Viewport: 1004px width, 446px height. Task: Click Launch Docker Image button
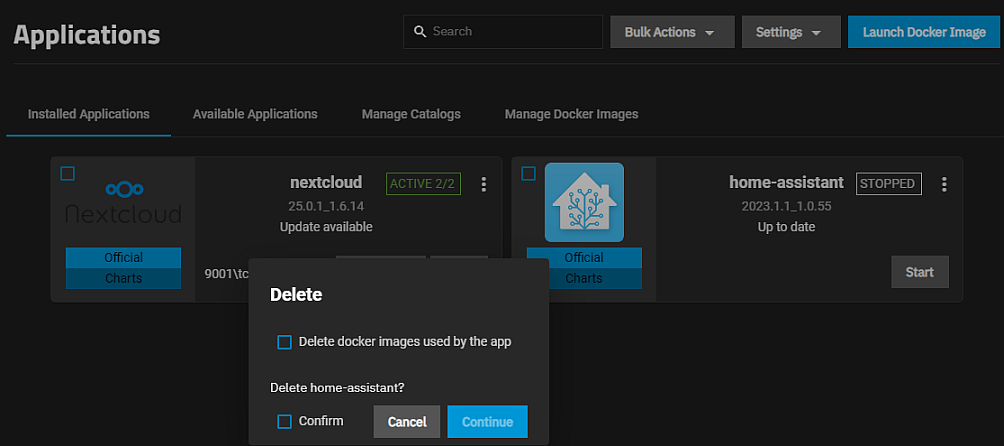[924, 32]
